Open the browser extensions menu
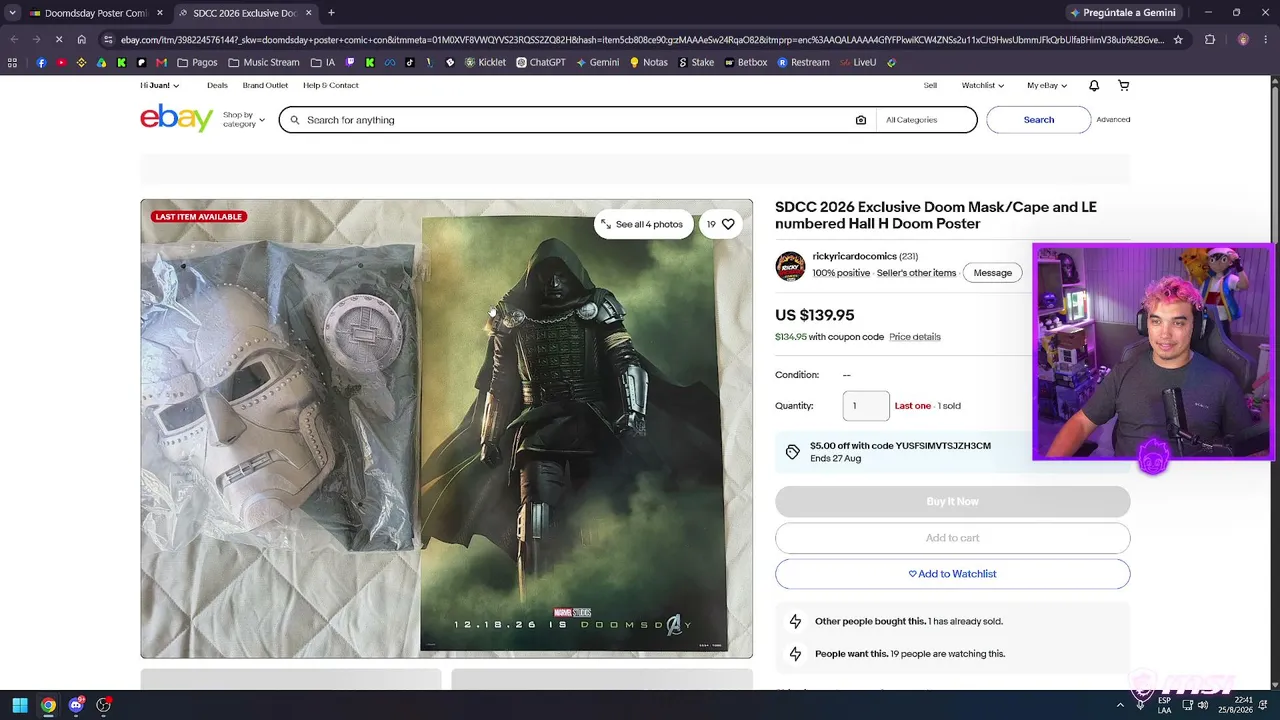 pos(1210,40)
